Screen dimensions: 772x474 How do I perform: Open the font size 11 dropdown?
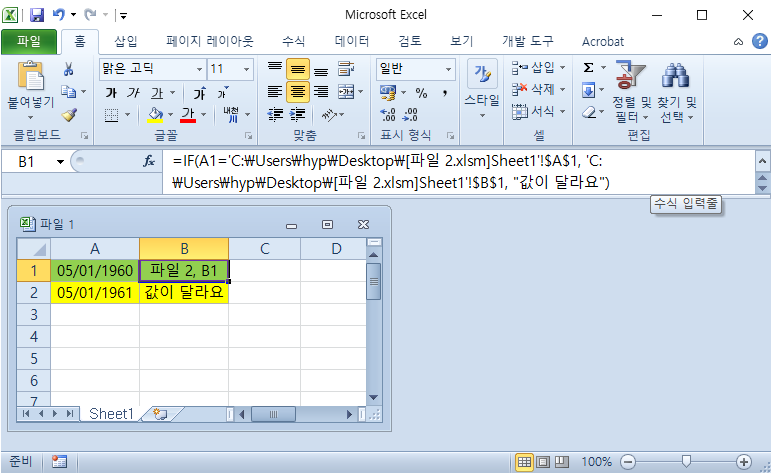[246, 69]
